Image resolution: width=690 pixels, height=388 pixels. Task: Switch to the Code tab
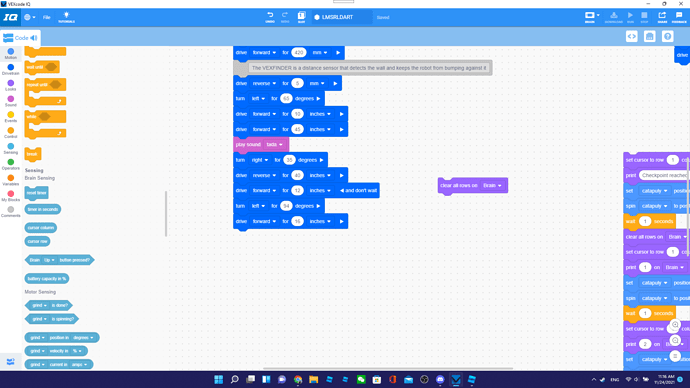pos(21,38)
